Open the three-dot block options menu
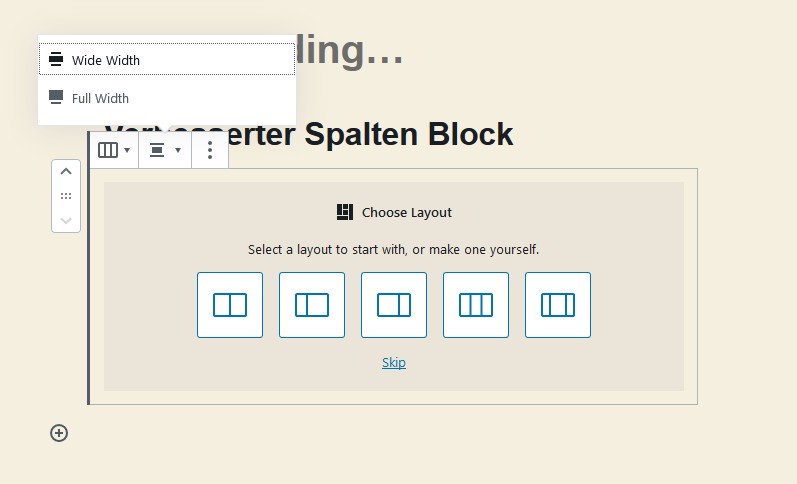The image size is (797, 484). [x=210, y=150]
